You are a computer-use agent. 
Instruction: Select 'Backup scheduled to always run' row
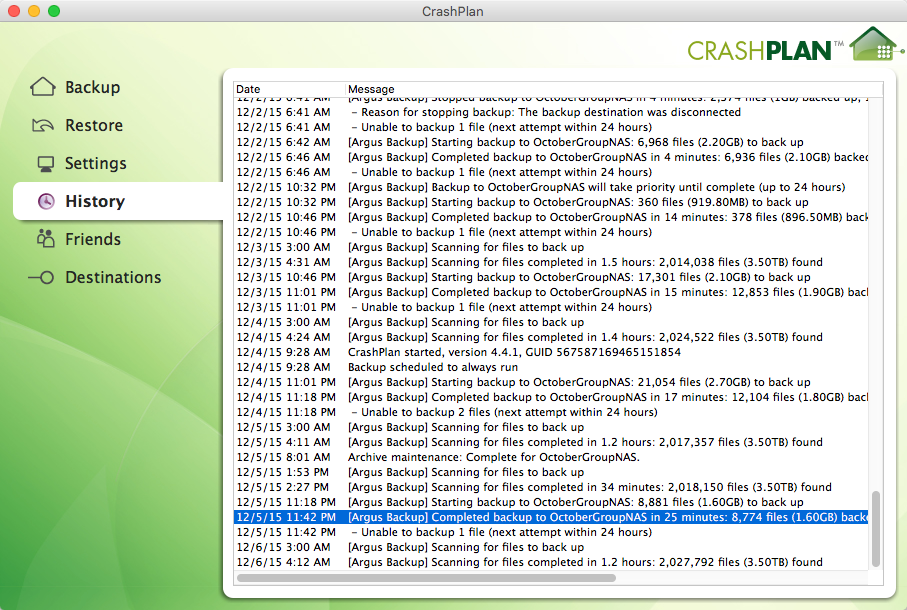[x=551, y=367]
